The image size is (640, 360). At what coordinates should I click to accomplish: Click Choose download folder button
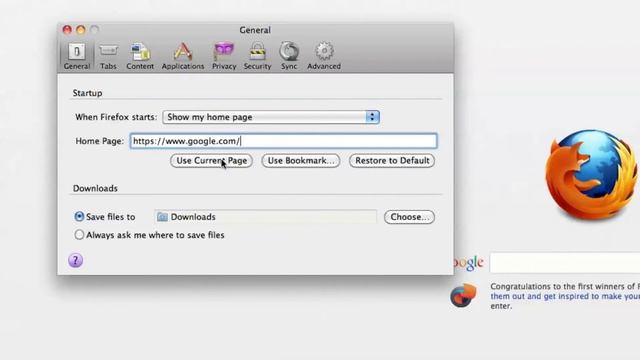(409, 217)
